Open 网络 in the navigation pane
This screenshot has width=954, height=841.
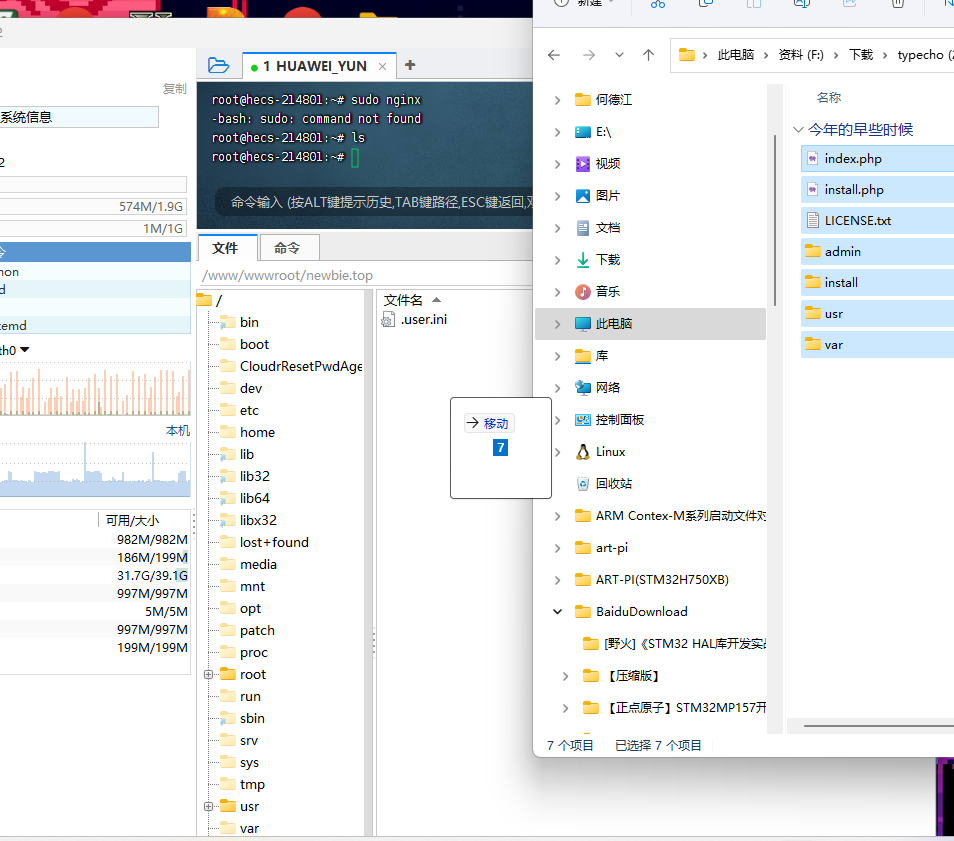point(597,388)
